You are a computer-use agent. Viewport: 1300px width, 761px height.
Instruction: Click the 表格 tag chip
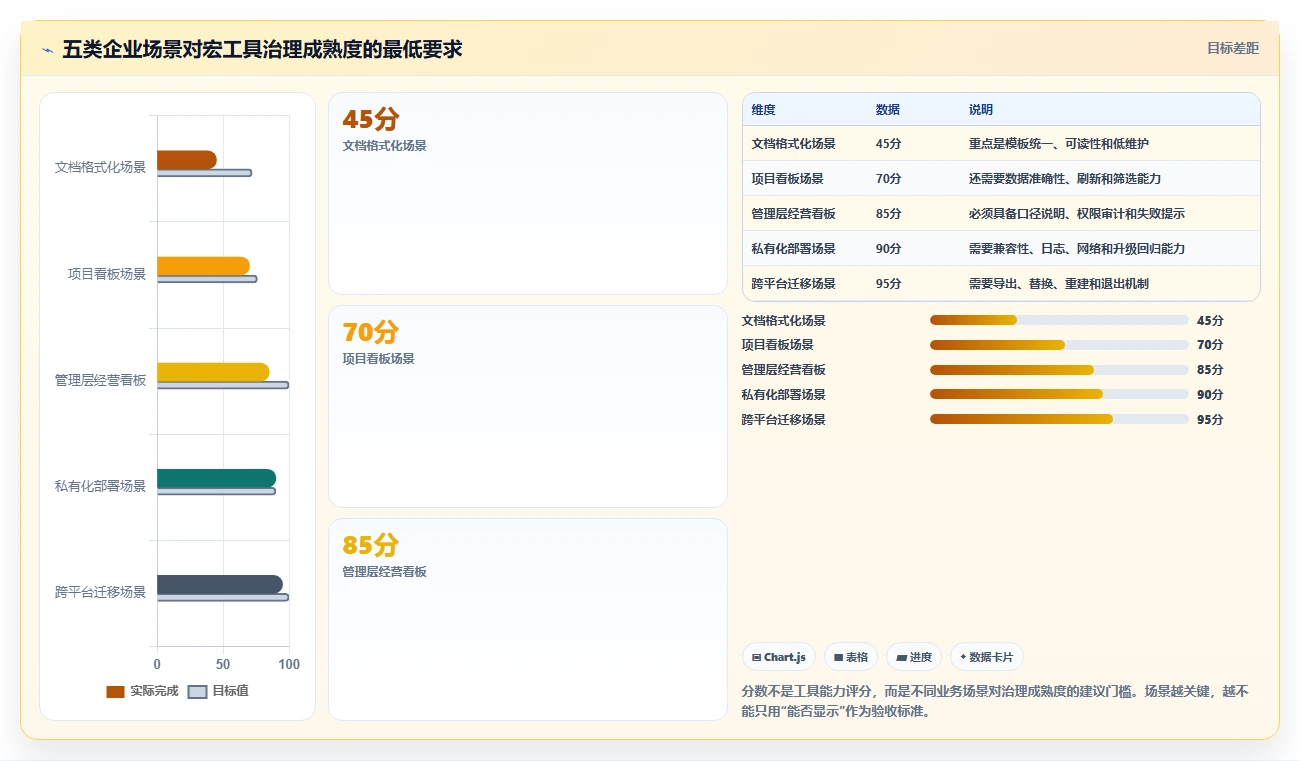point(851,657)
